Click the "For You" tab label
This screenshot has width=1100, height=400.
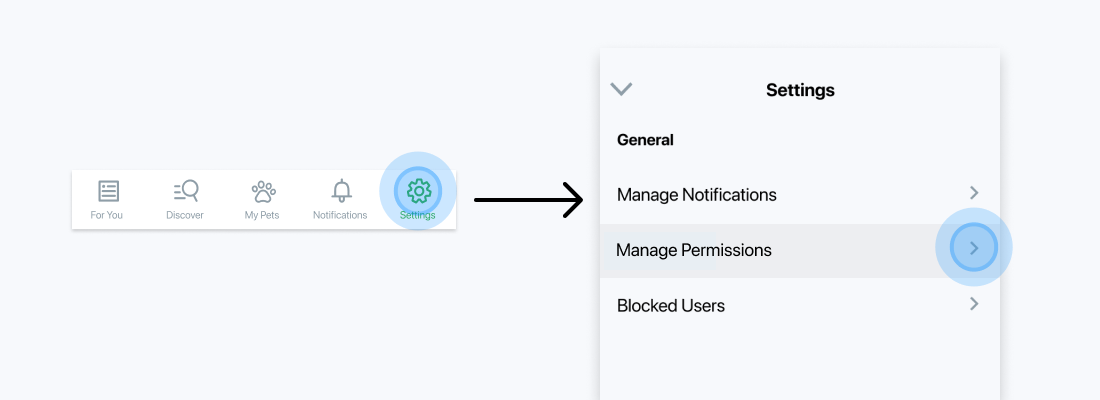pos(107,215)
